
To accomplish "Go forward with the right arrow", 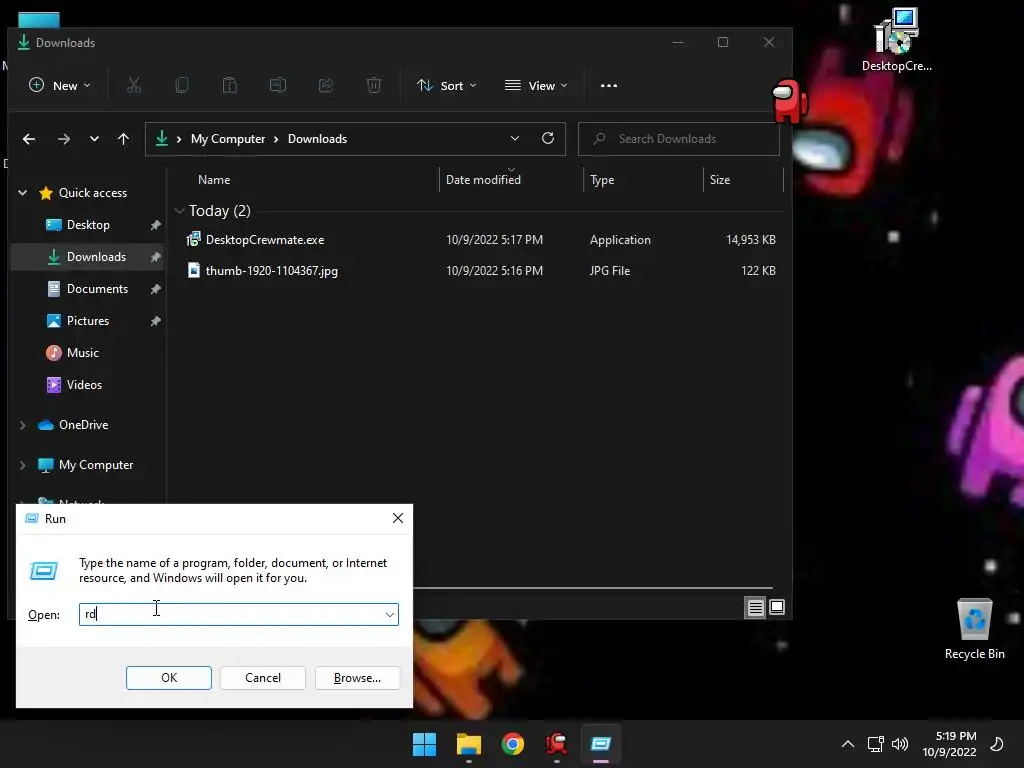I will click(x=63, y=138).
